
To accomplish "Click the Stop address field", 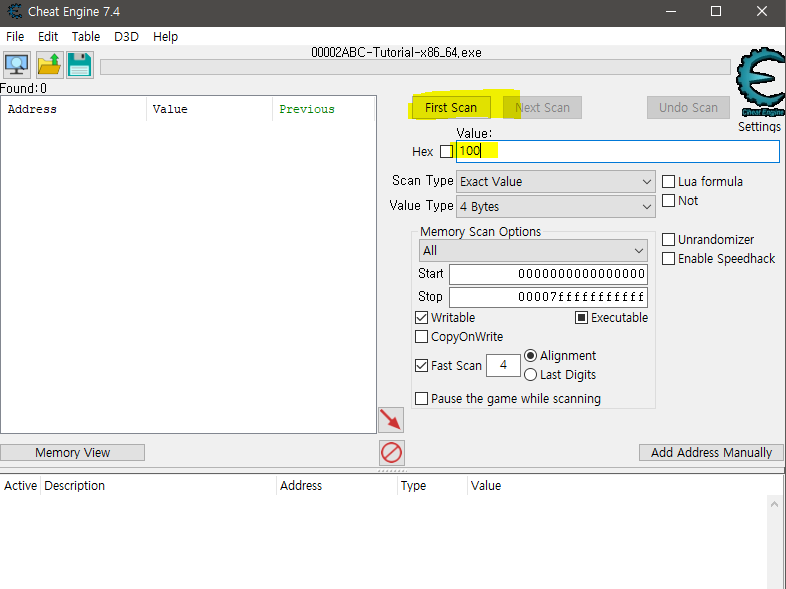I will (x=548, y=297).
